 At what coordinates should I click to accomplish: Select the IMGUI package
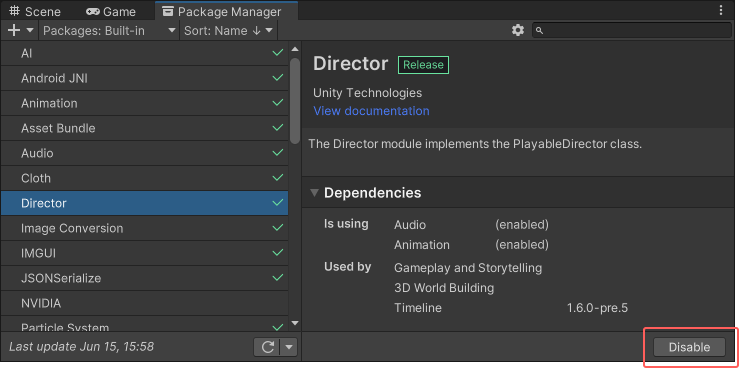144,253
